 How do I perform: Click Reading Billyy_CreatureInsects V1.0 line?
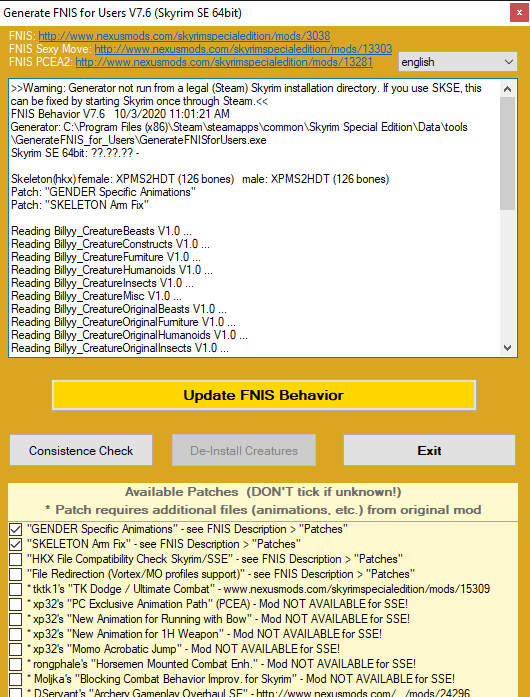102,283
